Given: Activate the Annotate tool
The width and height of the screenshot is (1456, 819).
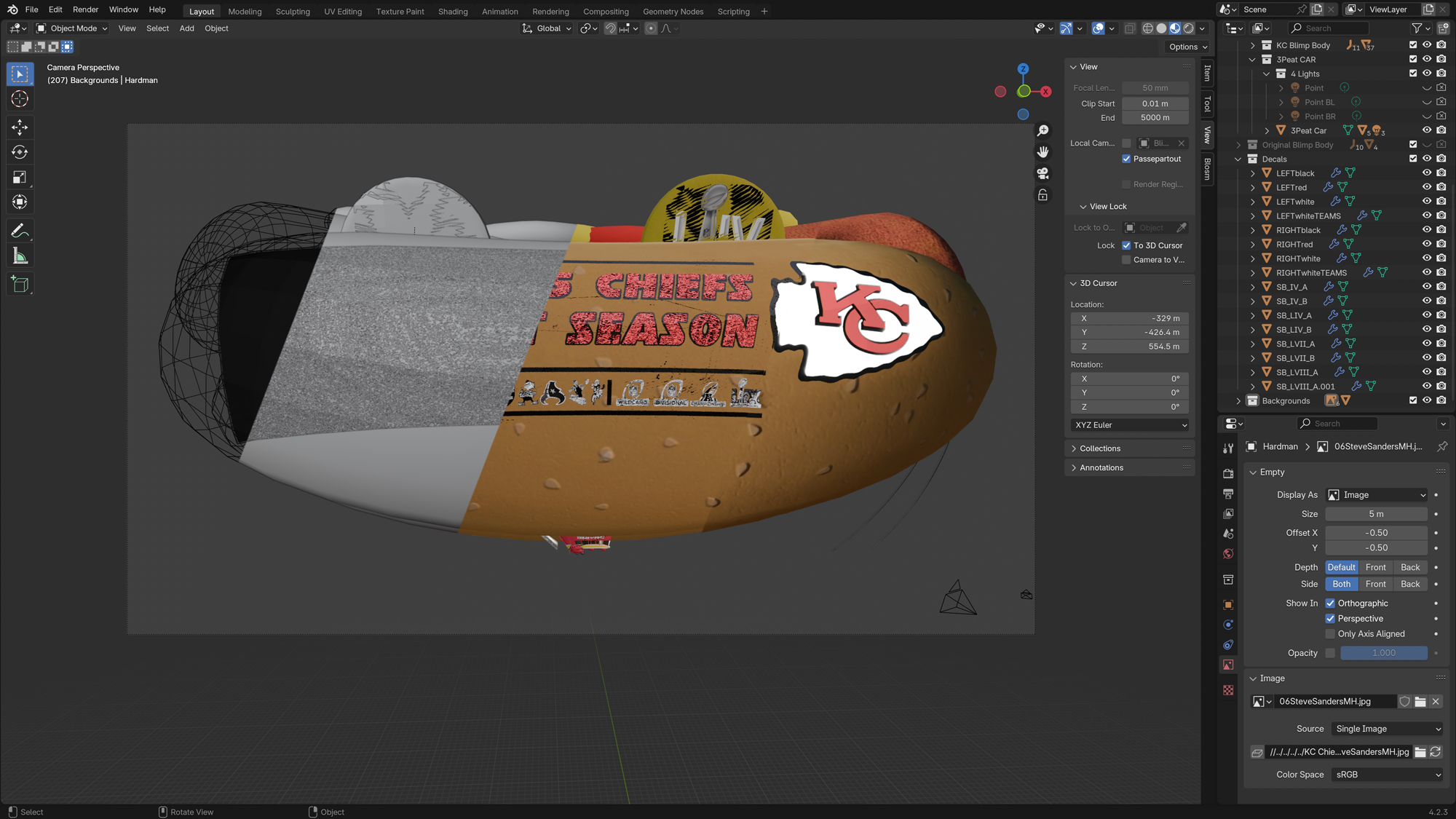Looking at the screenshot, I should point(20,231).
